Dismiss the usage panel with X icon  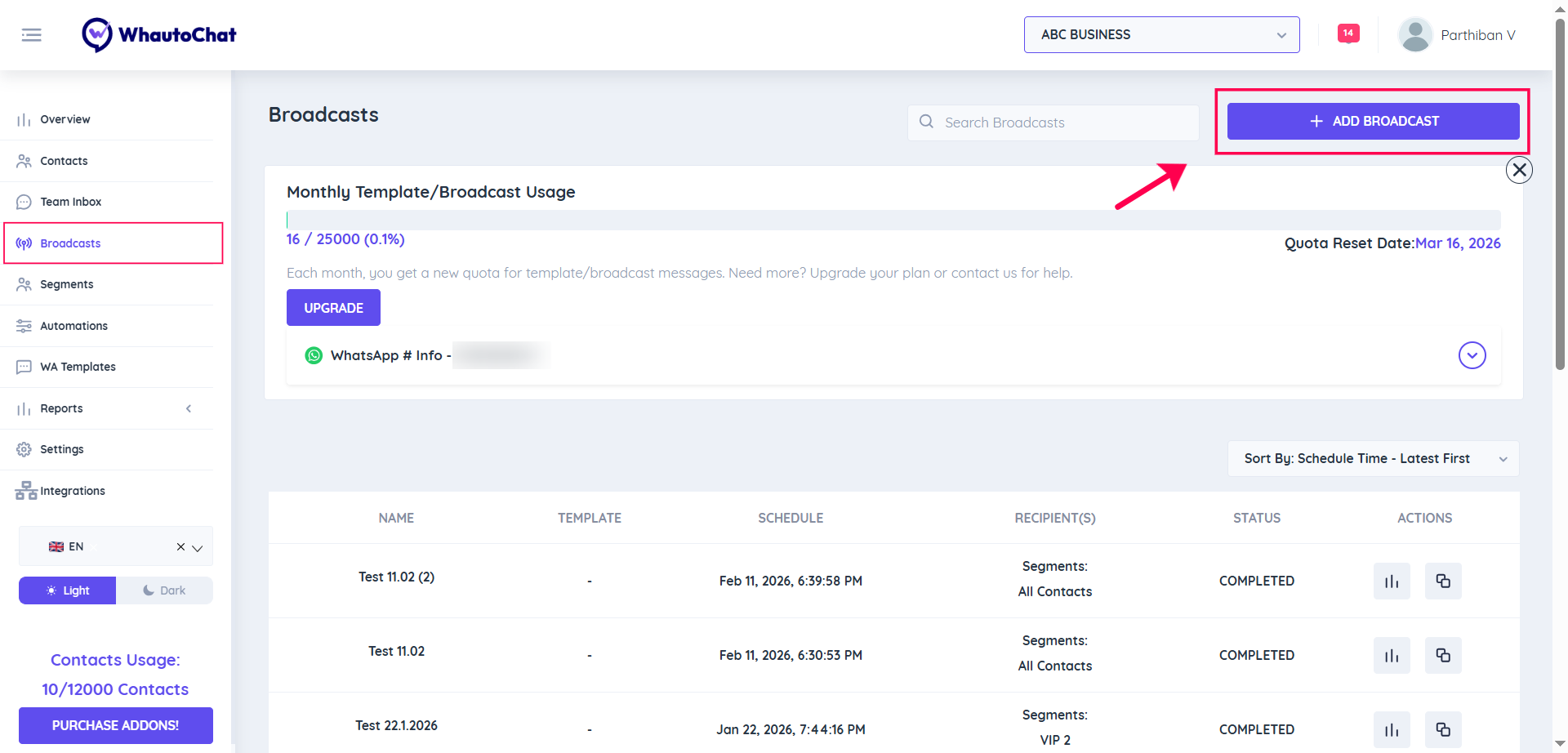(x=1518, y=170)
